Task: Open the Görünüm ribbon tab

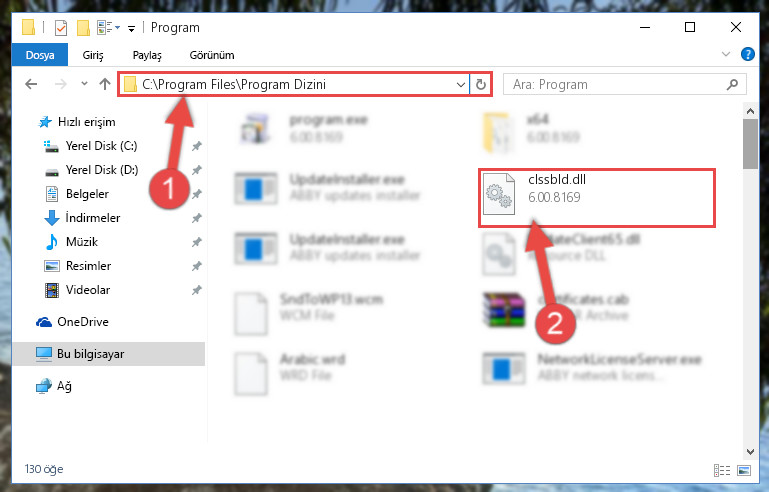Action: (x=212, y=55)
